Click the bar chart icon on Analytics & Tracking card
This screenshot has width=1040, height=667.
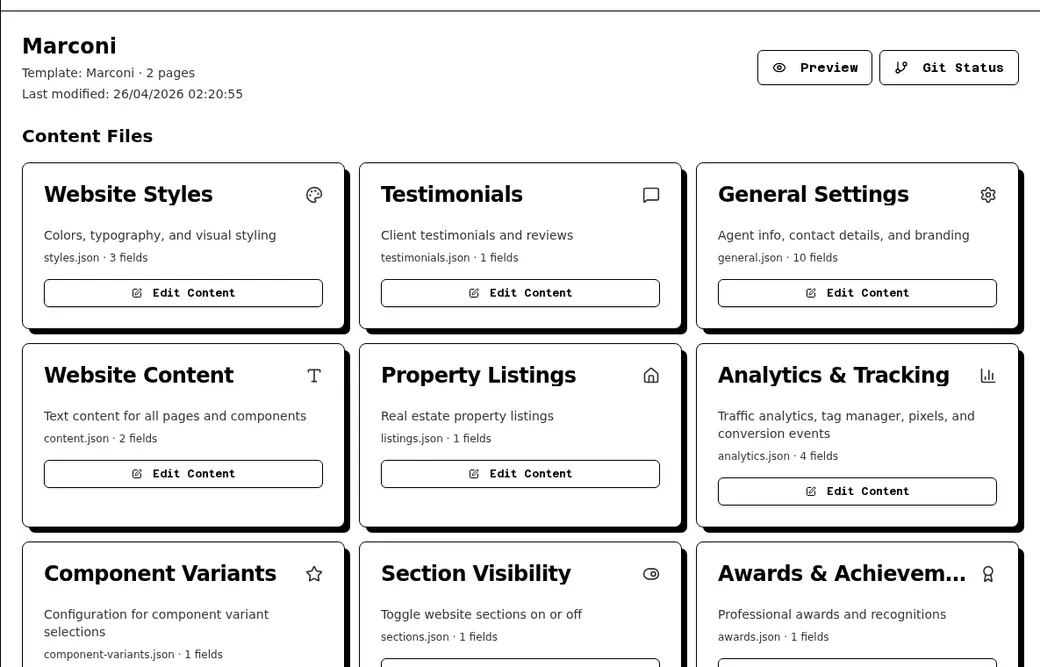point(988,376)
